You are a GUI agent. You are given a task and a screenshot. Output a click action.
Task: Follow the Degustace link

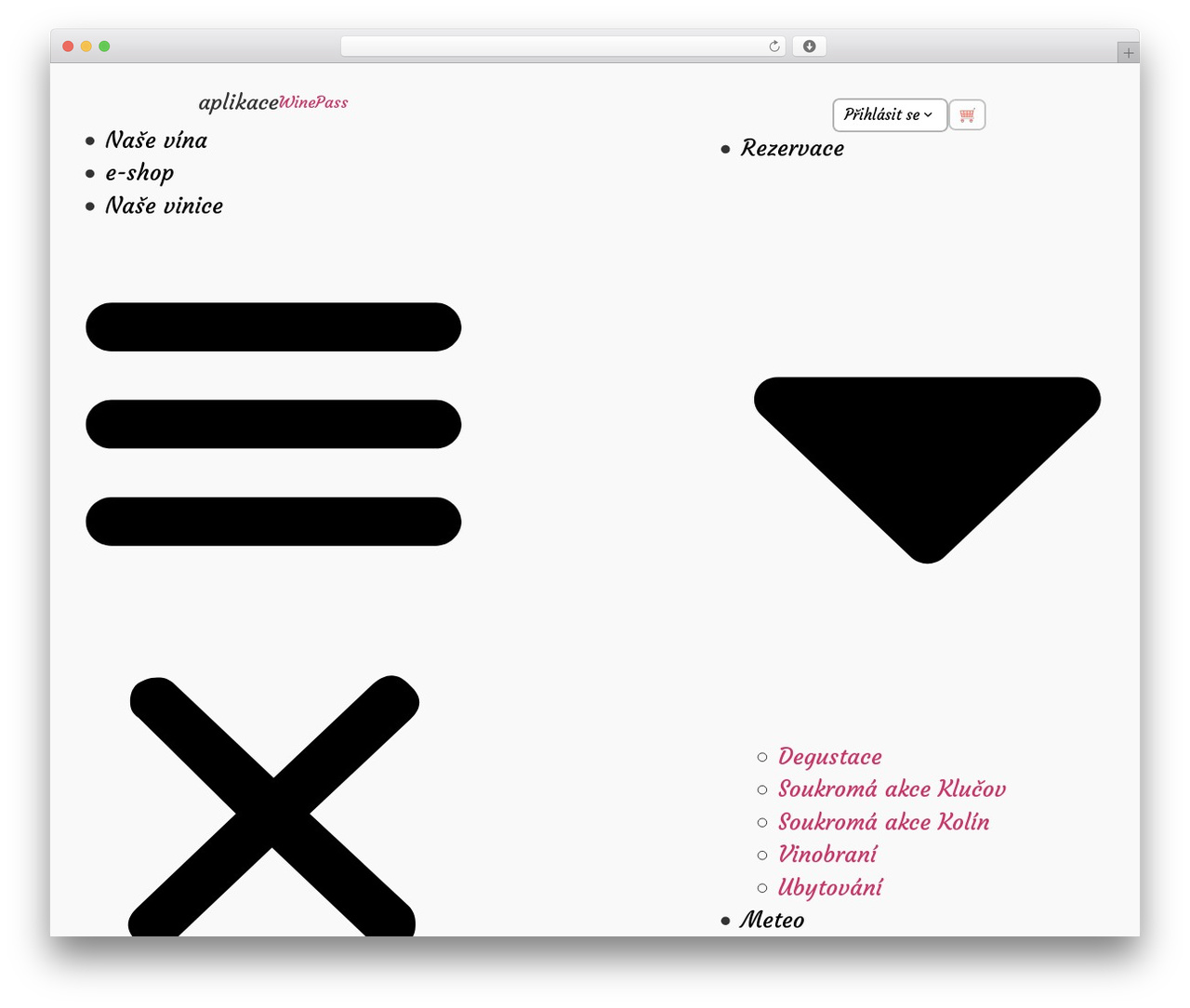coord(829,757)
